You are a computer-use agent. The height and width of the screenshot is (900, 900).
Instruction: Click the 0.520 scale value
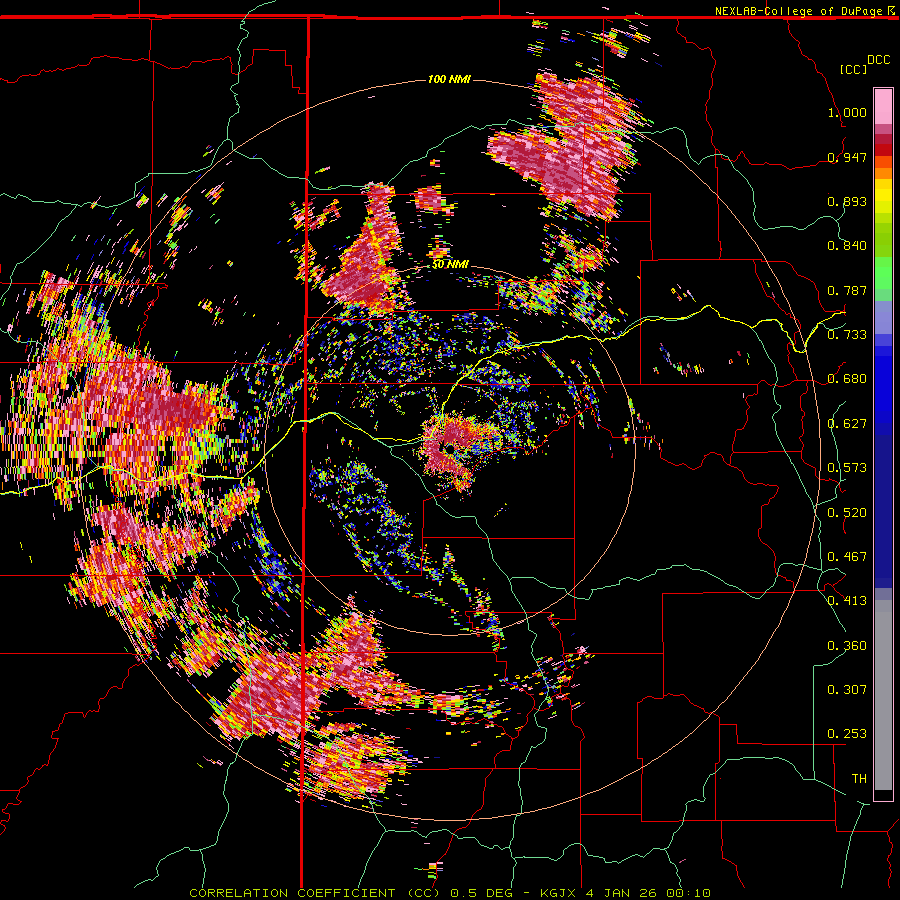847,512
